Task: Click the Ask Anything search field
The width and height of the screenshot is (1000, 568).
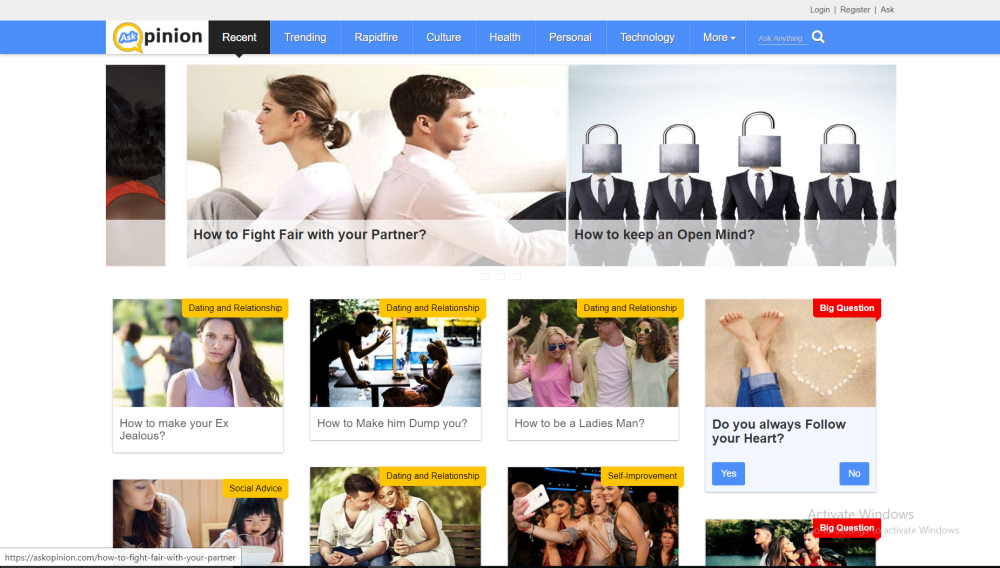Action: (783, 38)
